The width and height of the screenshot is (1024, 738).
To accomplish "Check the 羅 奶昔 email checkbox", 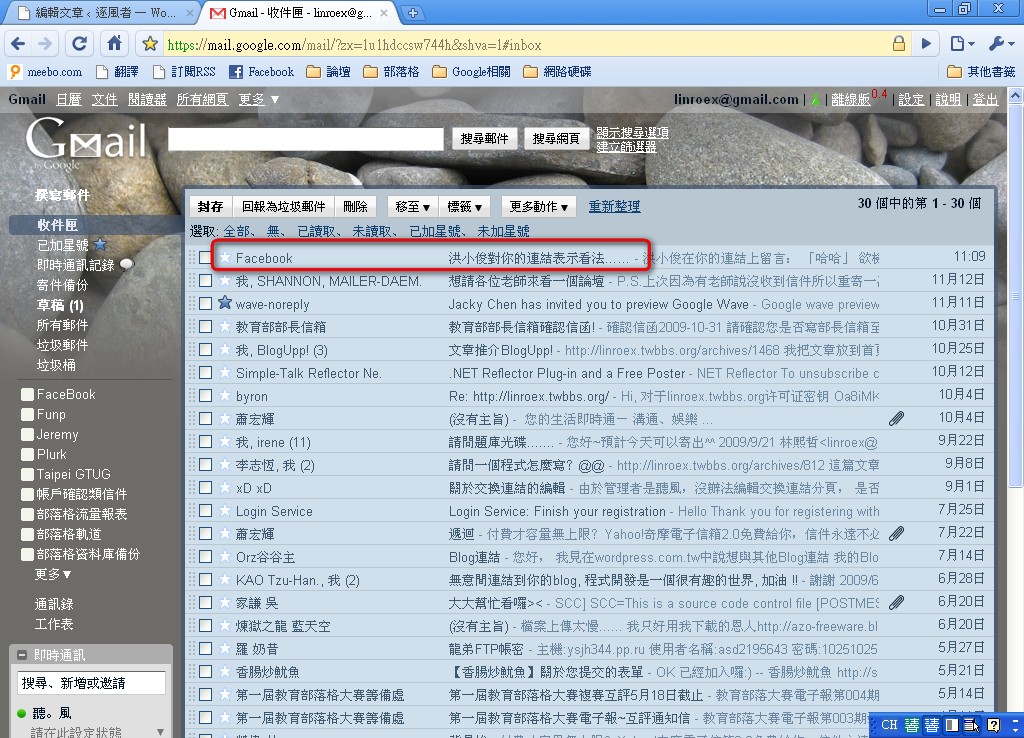I will [206, 649].
